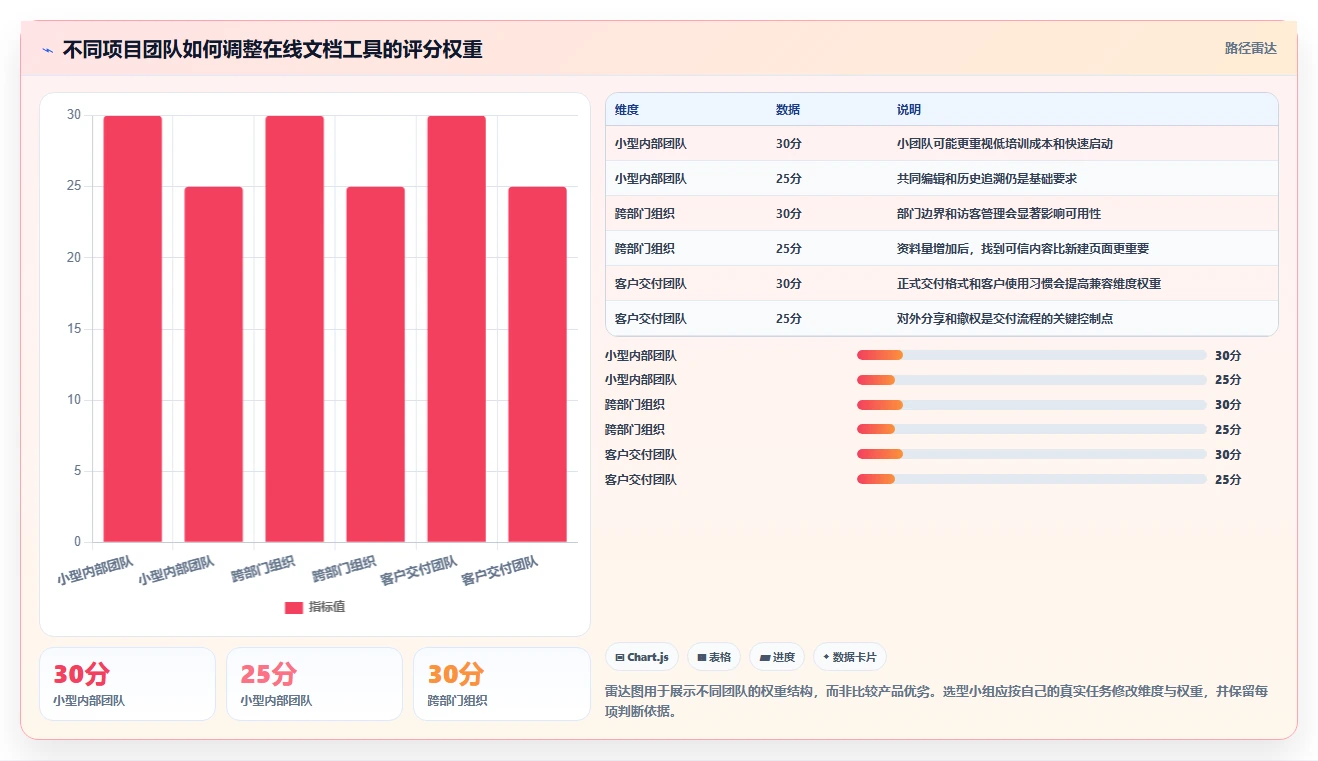
Task: Select the 数据卡片 chip
Action: (x=849, y=657)
